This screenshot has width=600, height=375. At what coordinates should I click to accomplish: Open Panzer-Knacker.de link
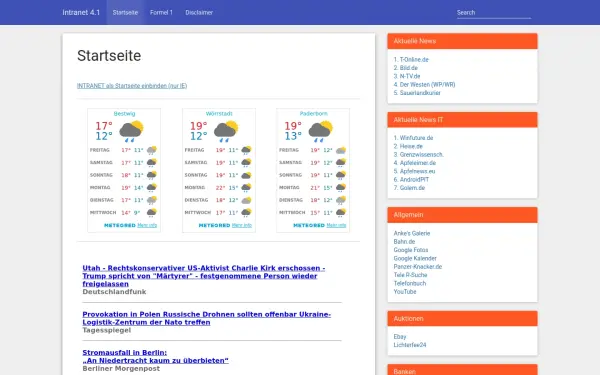pos(418,267)
